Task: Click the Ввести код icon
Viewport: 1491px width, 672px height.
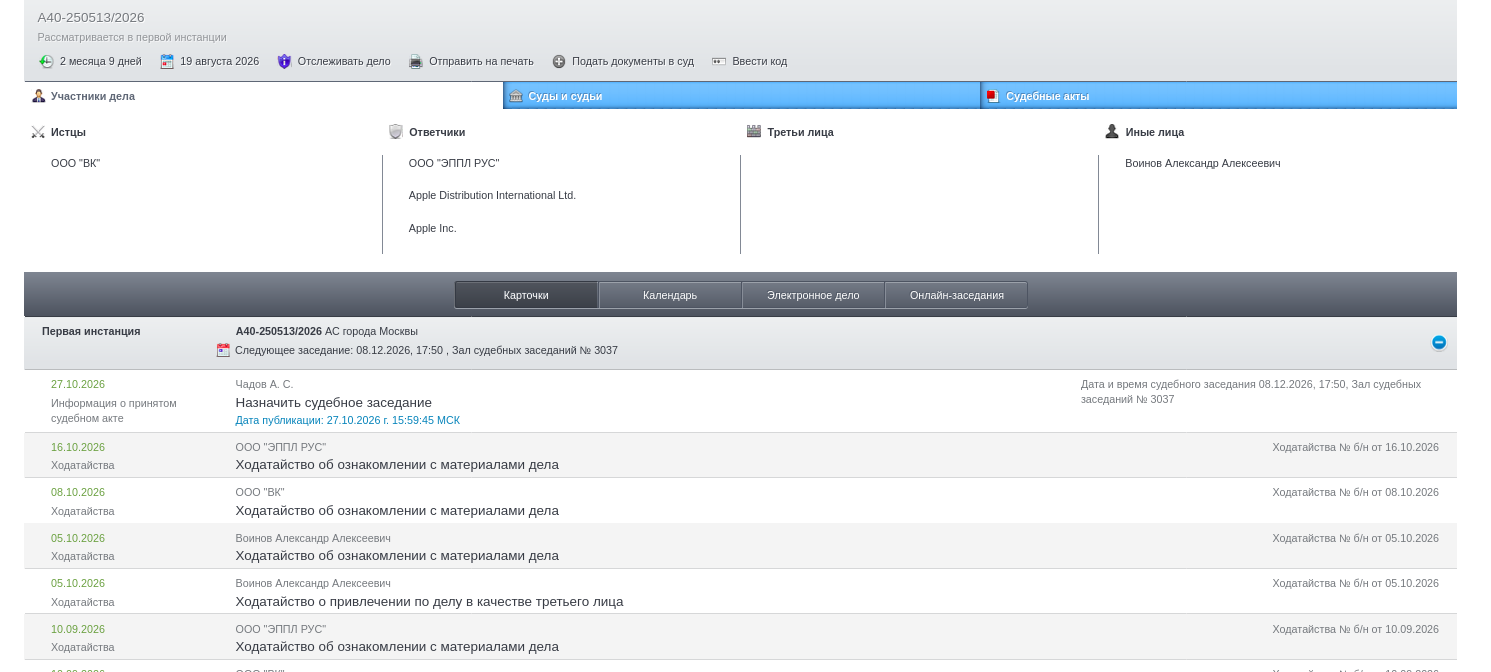Action: [719, 61]
